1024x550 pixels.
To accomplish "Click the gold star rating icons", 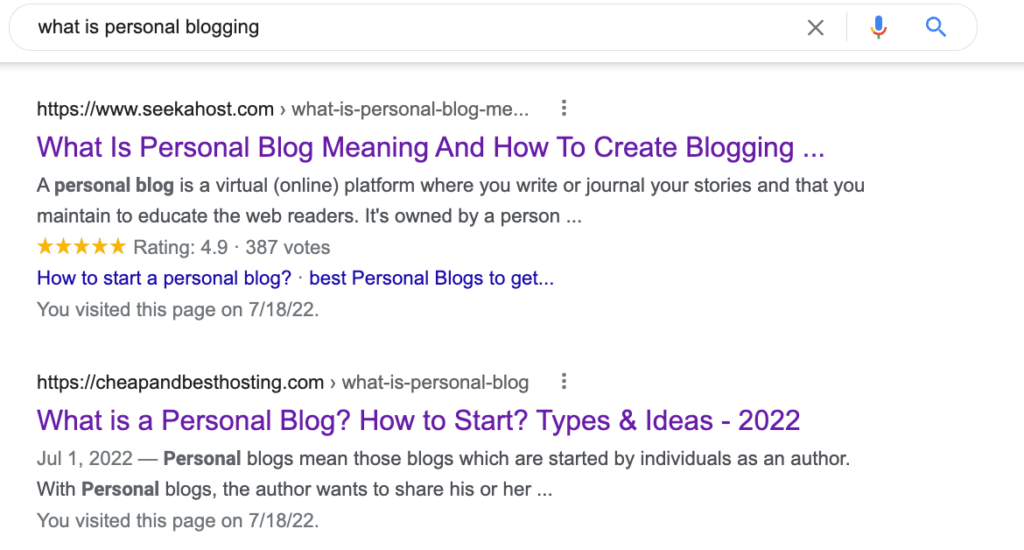I will point(81,247).
